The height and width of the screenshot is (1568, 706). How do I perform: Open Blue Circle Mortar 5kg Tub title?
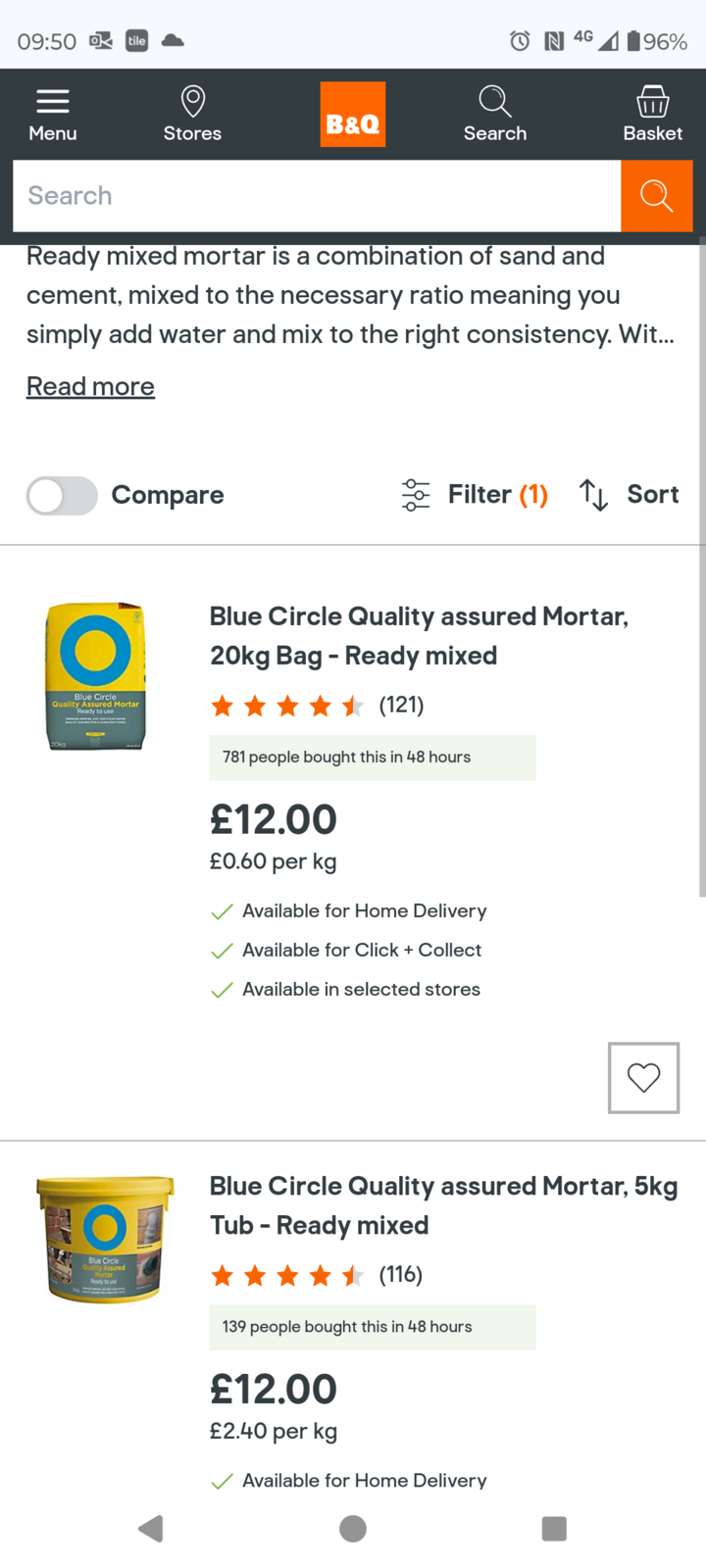443,1205
